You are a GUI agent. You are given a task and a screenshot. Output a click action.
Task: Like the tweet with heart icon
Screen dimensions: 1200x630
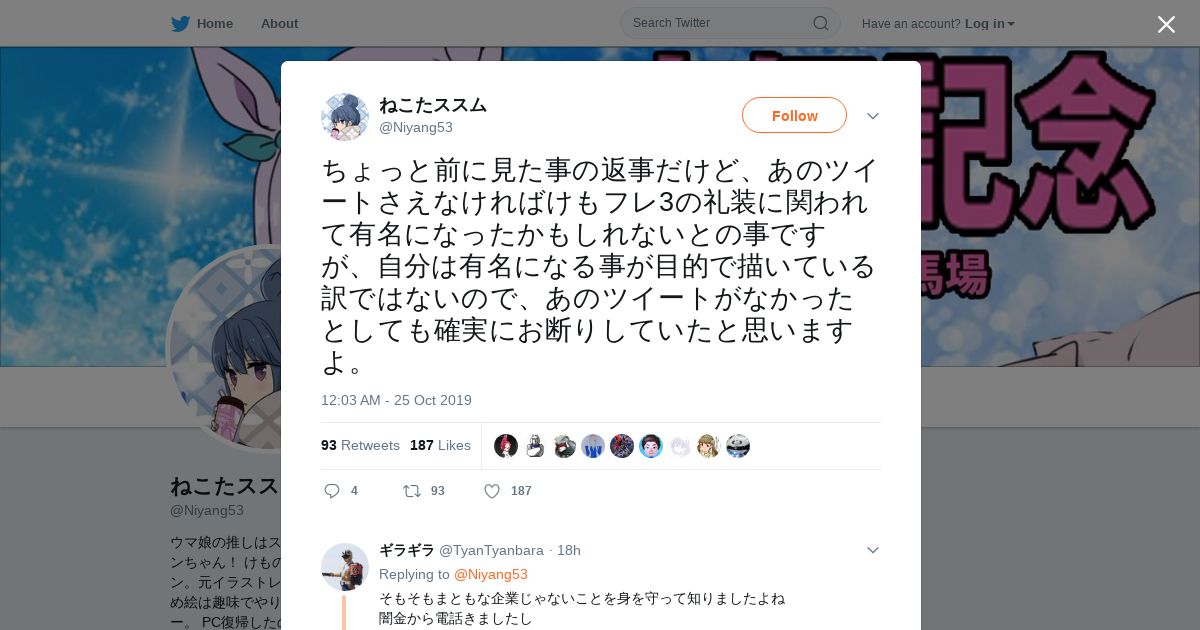point(492,491)
